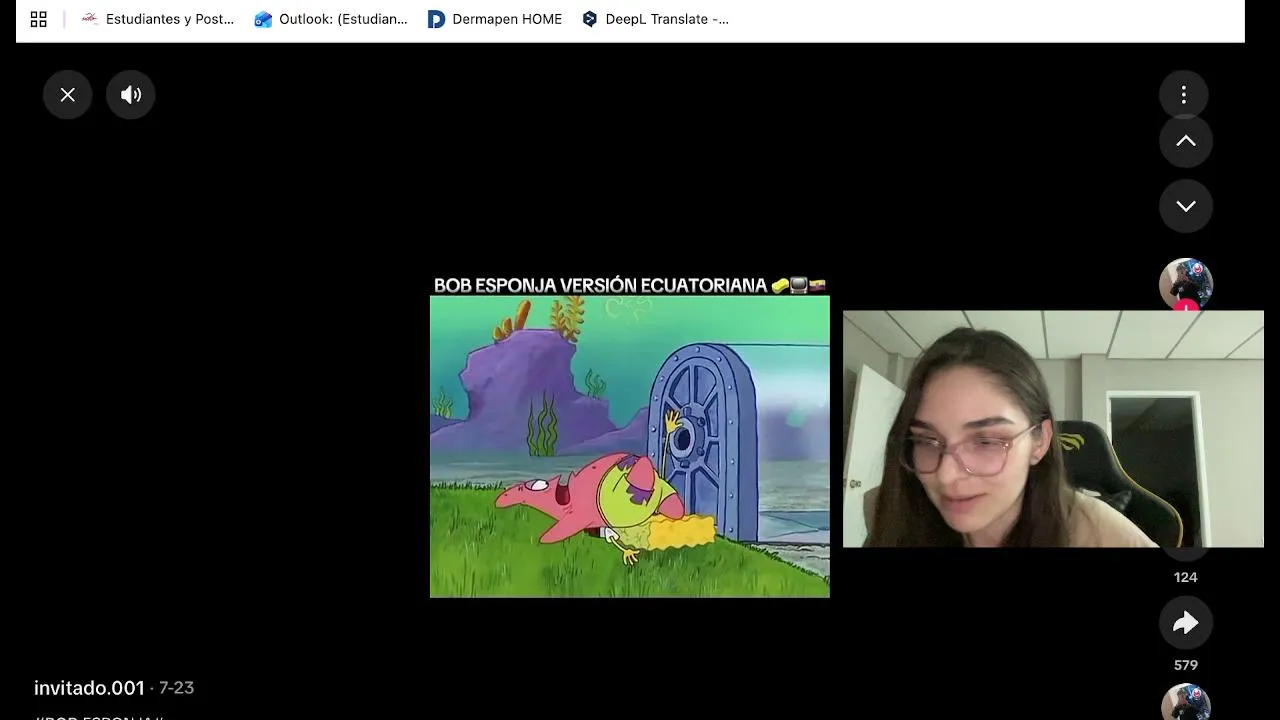Click the 7-23 post date

click(x=176, y=688)
